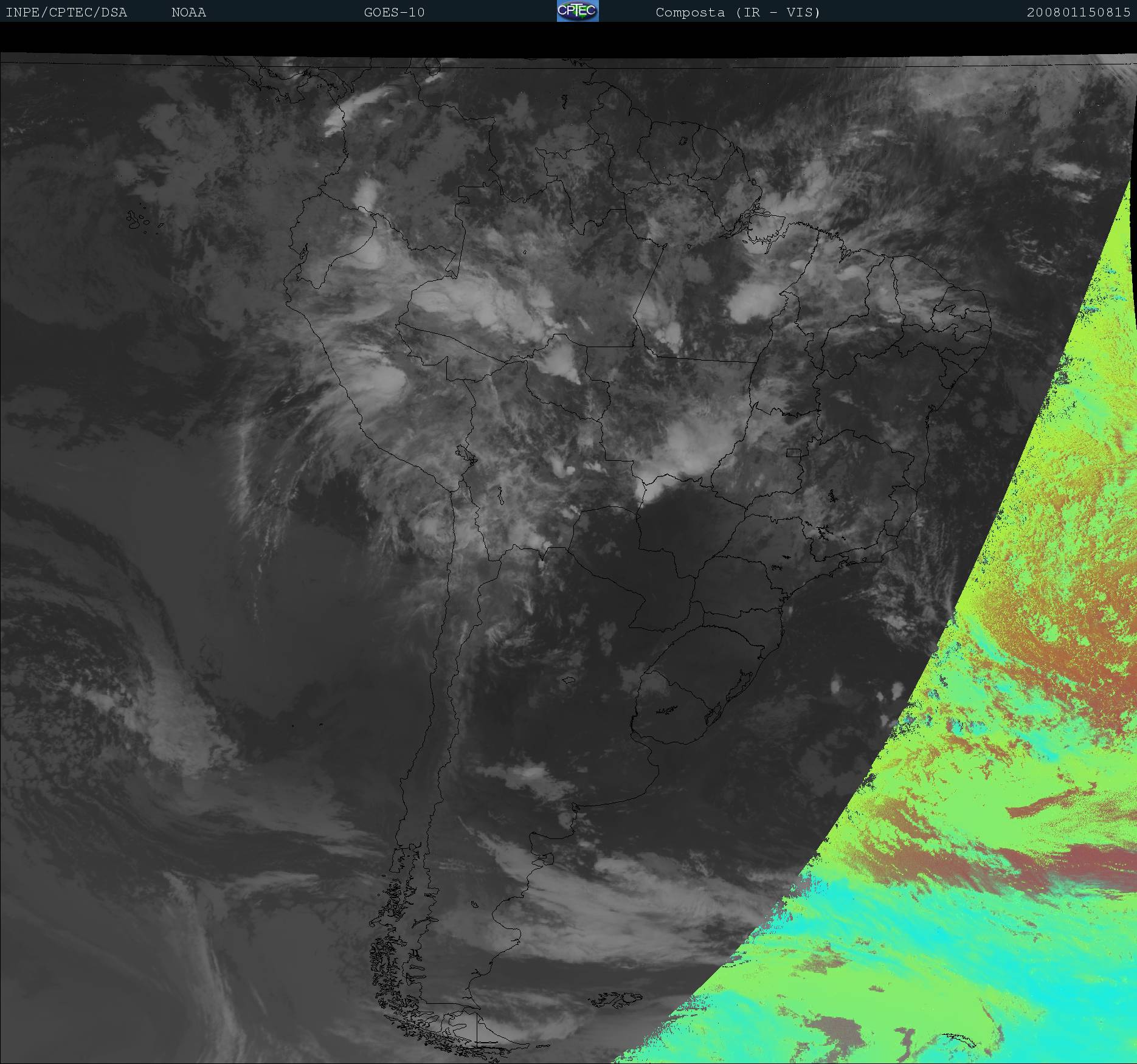Screen dimensions: 1137x1064
Task: Click the INPE/CPTEC/DSA header label
Action: tap(66, 12)
